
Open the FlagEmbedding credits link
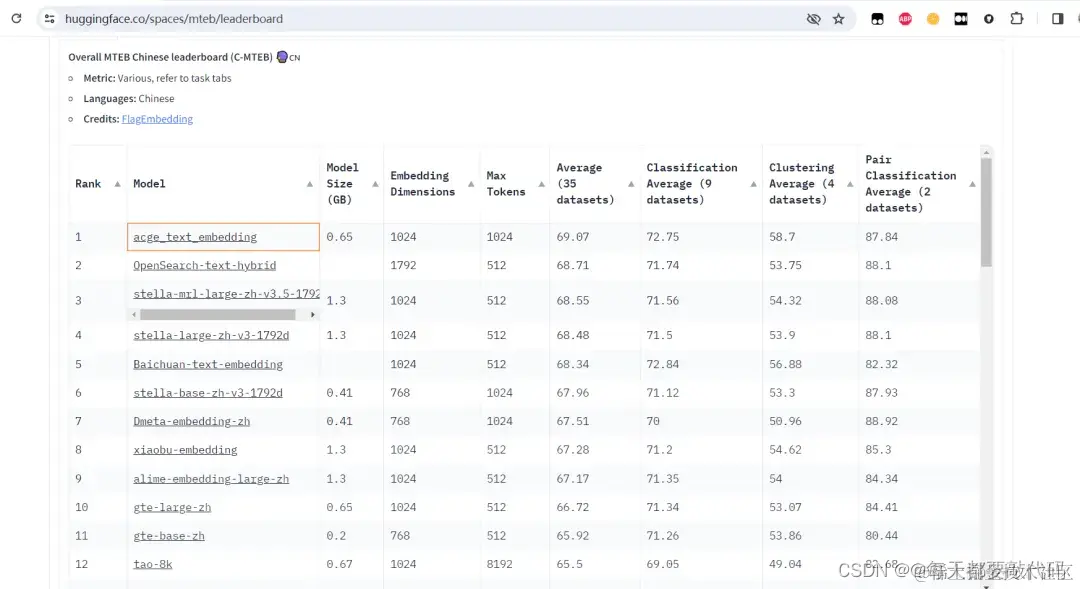pos(157,119)
